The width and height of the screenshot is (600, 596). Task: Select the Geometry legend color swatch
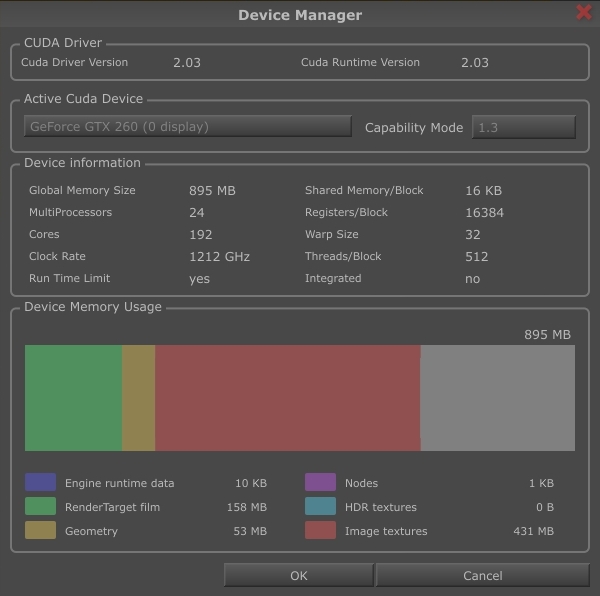40,531
